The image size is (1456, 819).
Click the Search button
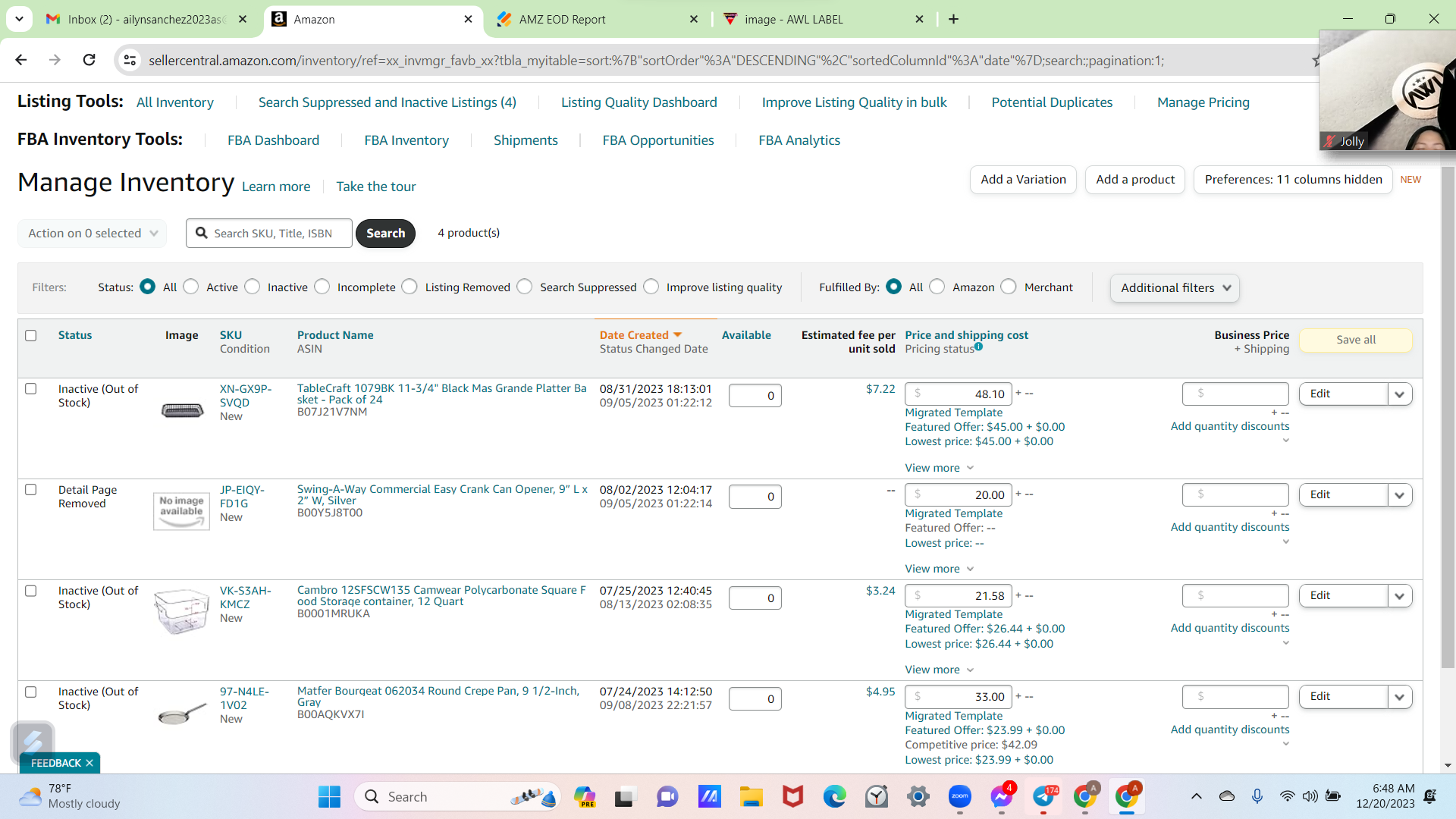(x=385, y=234)
